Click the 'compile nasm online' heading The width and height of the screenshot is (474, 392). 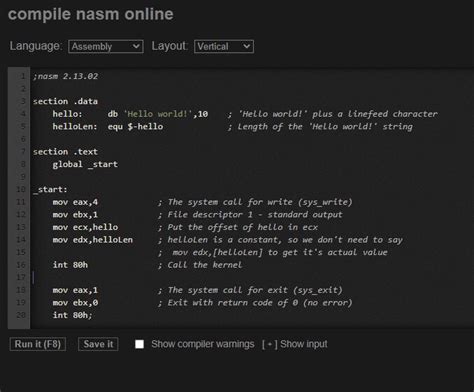click(91, 14)
